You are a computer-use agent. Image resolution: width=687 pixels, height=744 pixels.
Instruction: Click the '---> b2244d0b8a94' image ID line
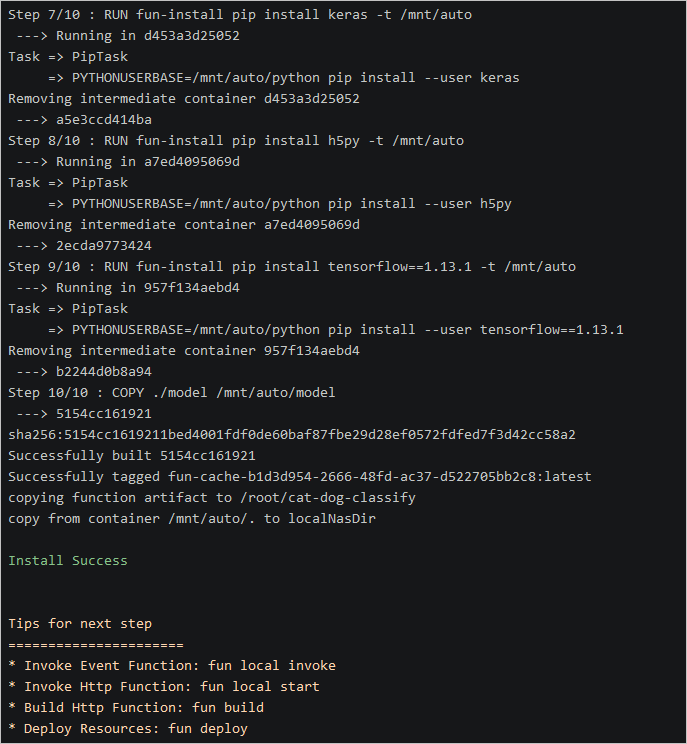[80, 372]
